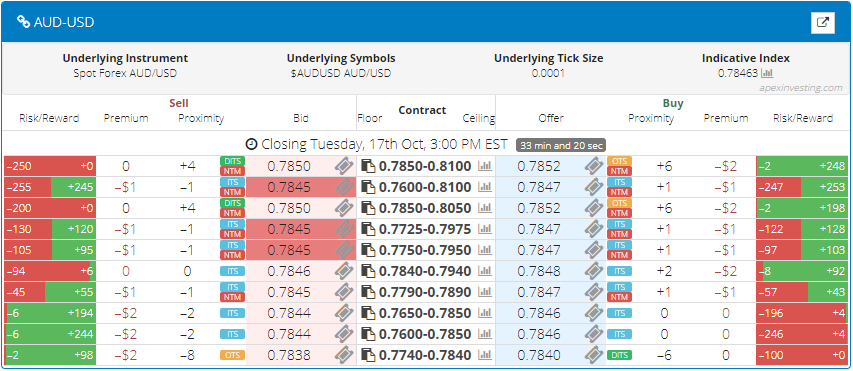
Task: Click AUD-USD link icon in header
Action: point(23,22)
